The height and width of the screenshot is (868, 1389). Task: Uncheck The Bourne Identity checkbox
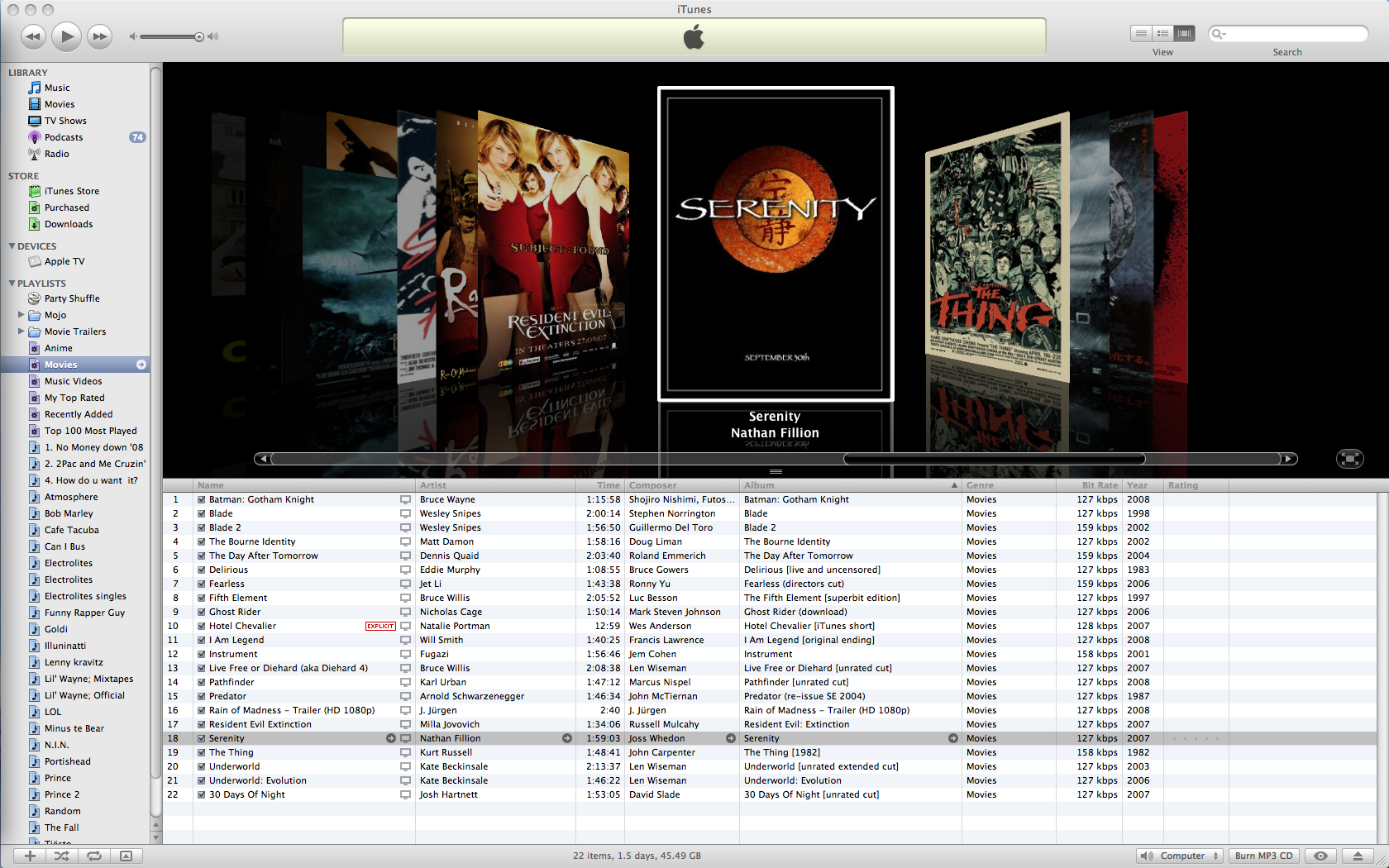201,541
